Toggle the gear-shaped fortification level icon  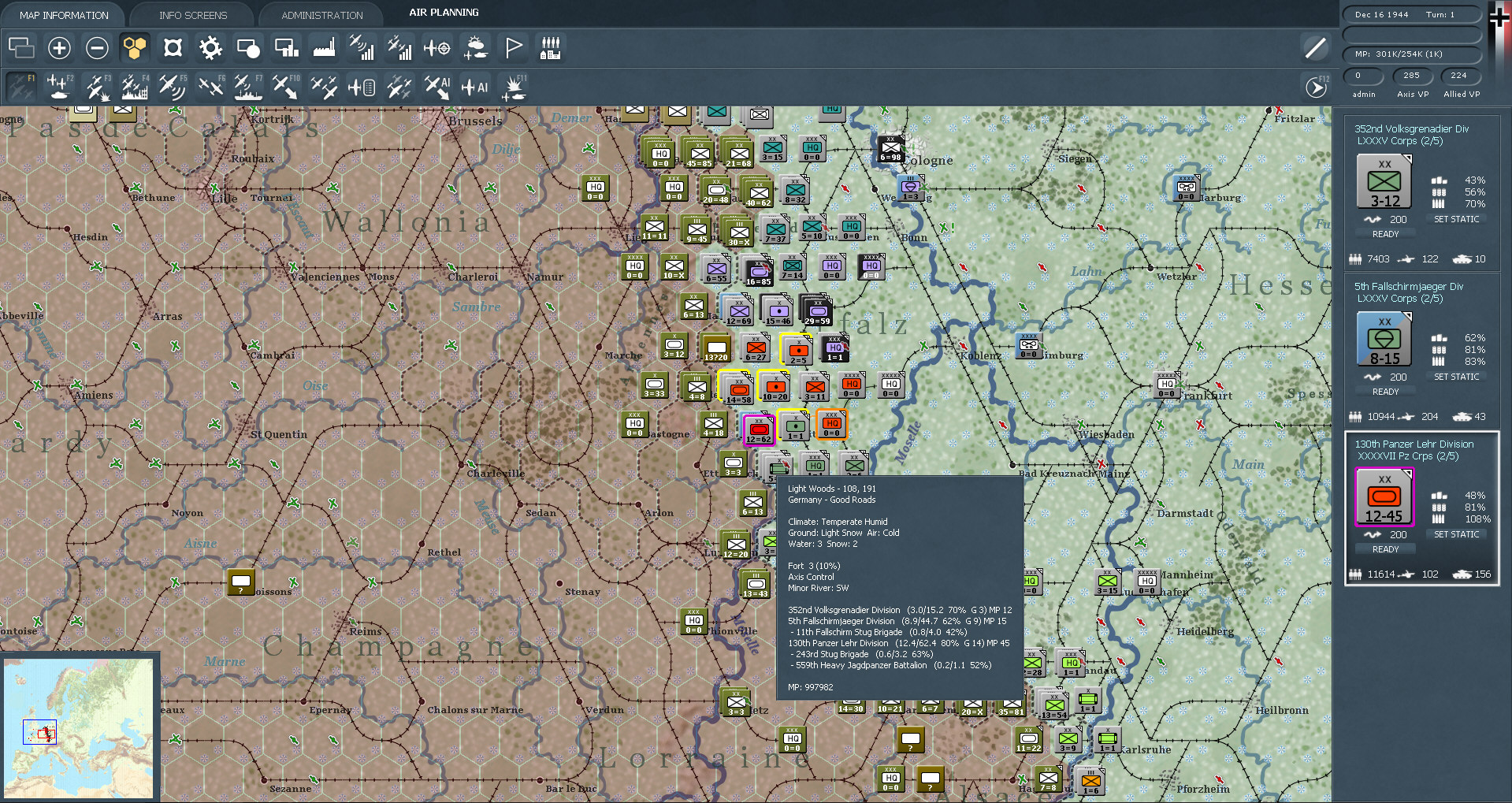click(210, 48)
